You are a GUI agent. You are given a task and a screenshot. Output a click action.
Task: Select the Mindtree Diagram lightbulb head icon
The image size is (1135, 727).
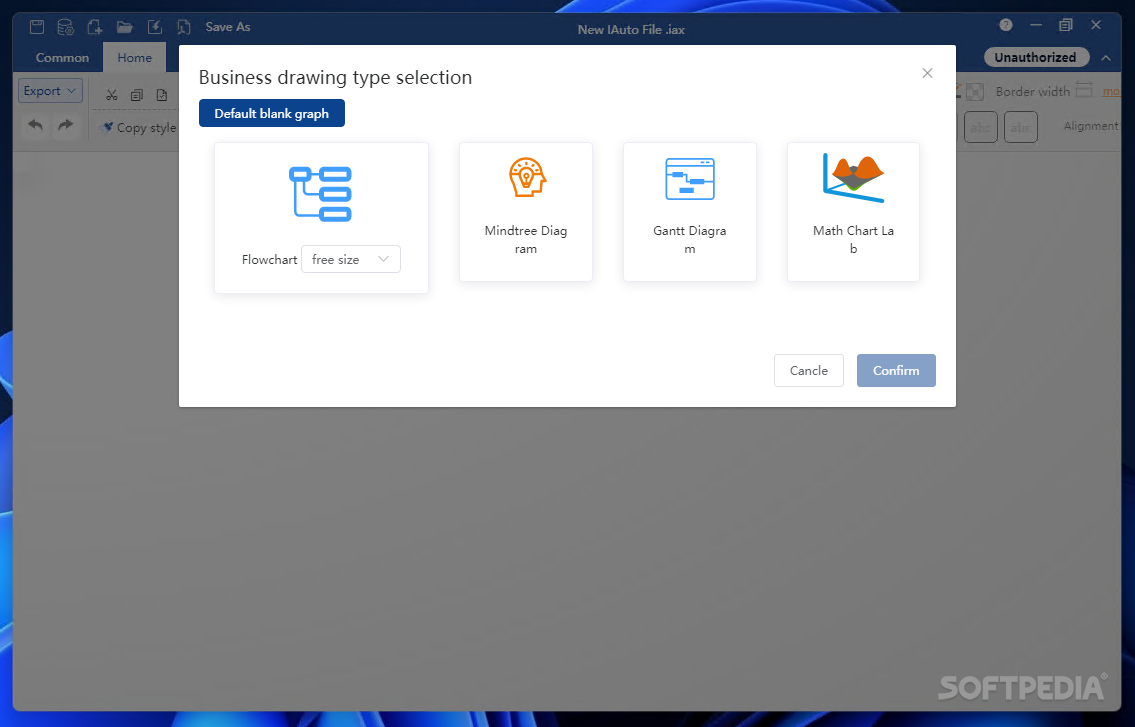coord(526,177)
